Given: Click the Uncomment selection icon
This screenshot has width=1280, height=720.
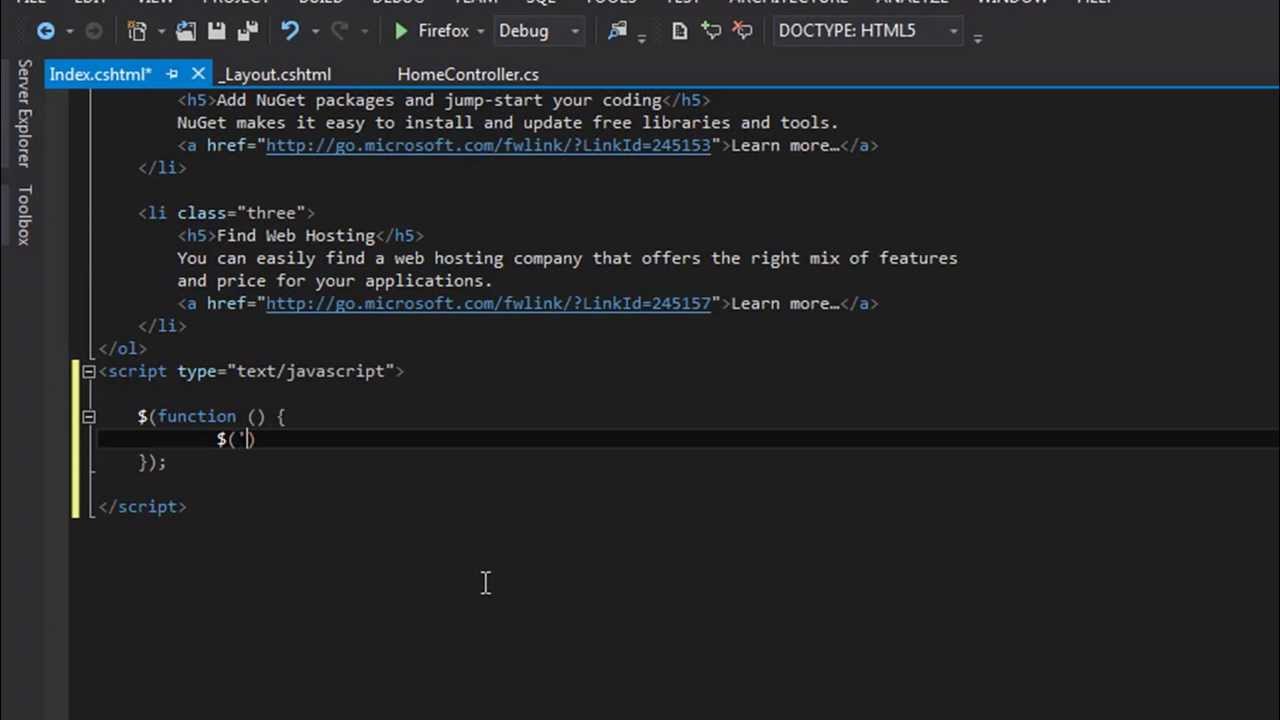Looking at the screenshot, I should 742,31.
